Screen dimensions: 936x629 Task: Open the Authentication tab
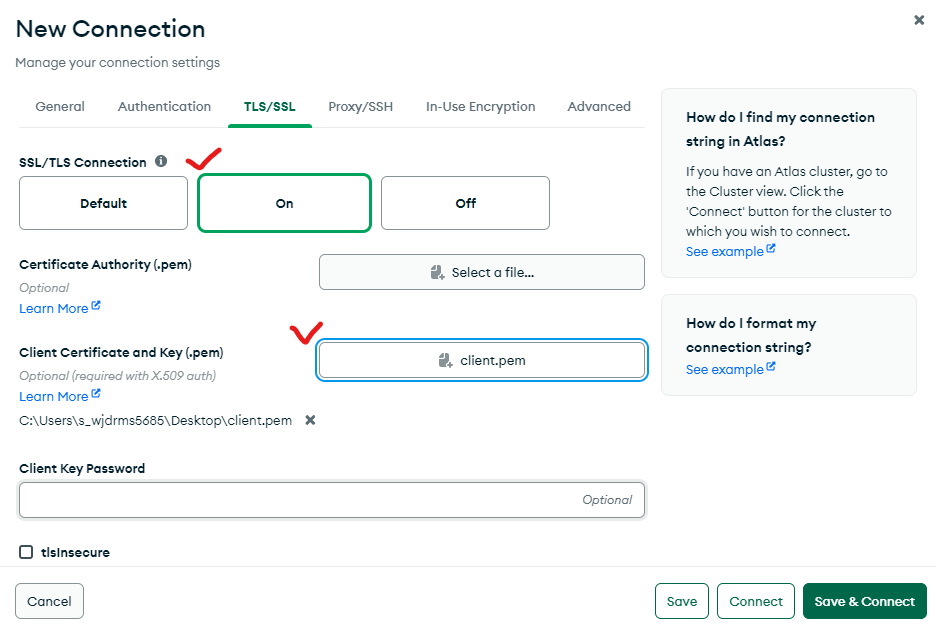click(x=164, y=107)
